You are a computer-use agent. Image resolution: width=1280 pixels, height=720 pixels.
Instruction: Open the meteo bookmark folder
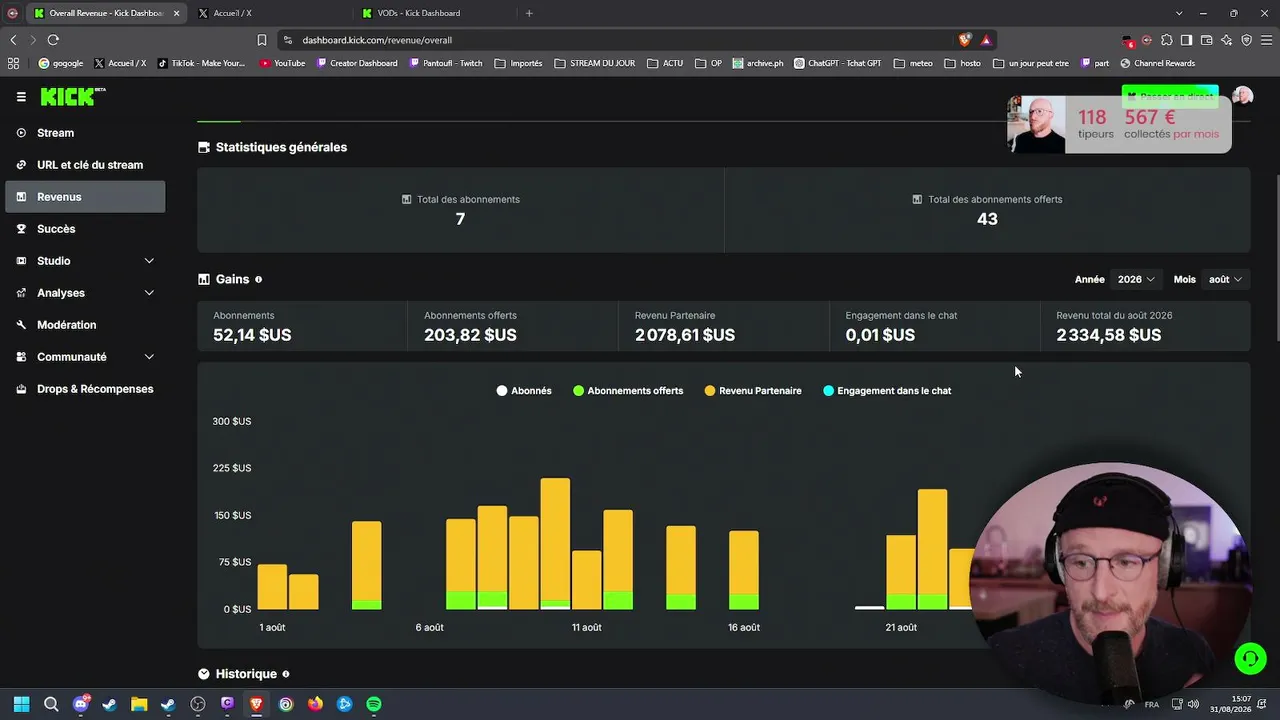click(x=912, y=63)
